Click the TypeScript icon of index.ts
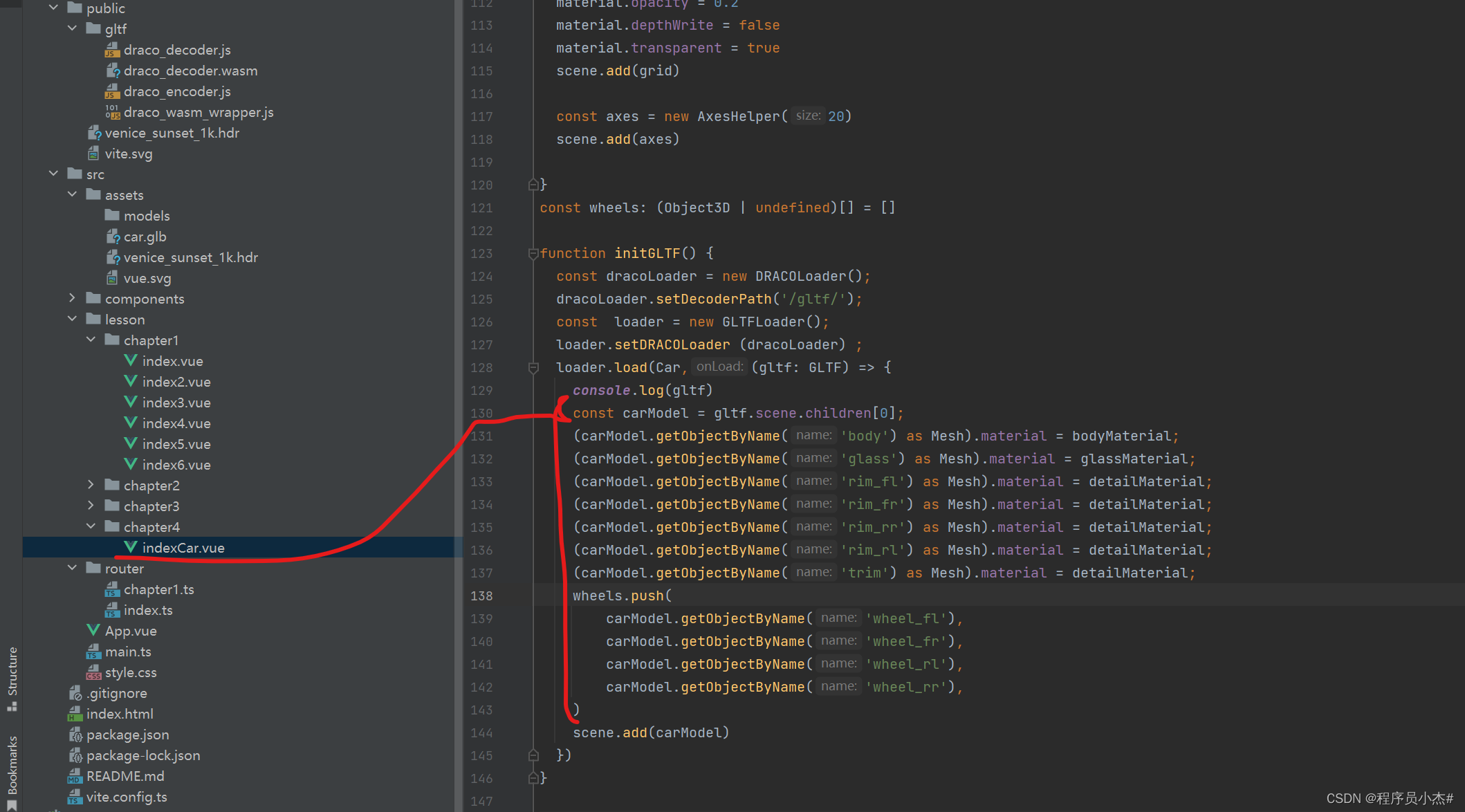 (112, 610)
